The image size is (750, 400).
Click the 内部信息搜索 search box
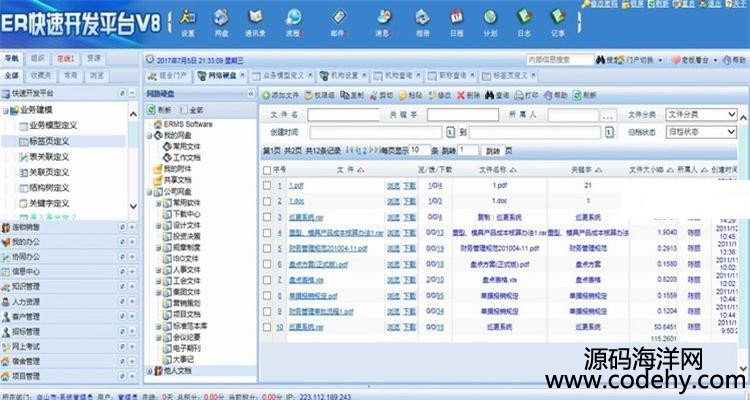560,60
